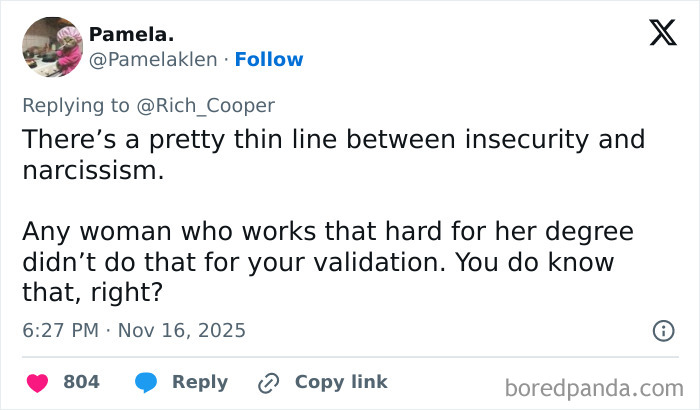Image resolution: width=700 pixels, height=410 pixels.
Task: Like the tweet with the heart icon
Action: (x=36, y=382)
